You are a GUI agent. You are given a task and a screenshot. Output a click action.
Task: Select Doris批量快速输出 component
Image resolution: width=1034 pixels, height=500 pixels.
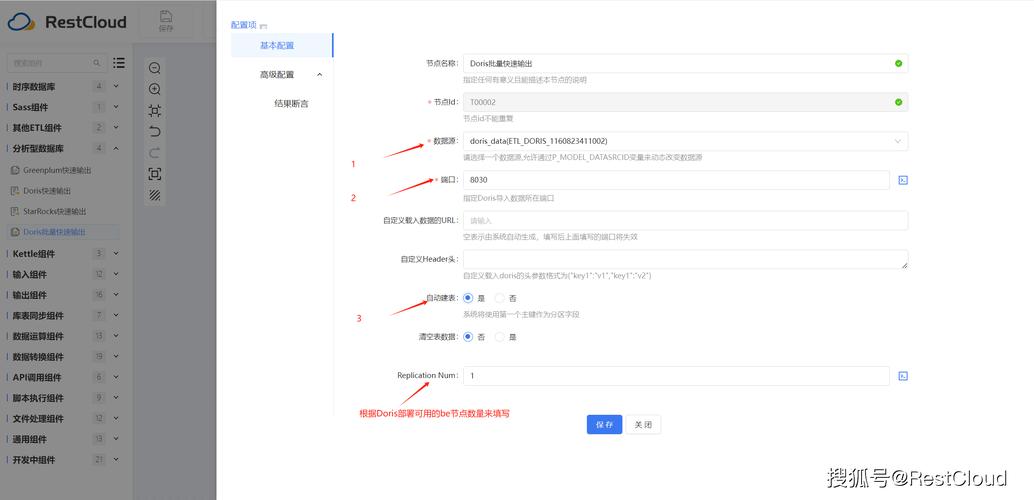(x=63, y=232)
